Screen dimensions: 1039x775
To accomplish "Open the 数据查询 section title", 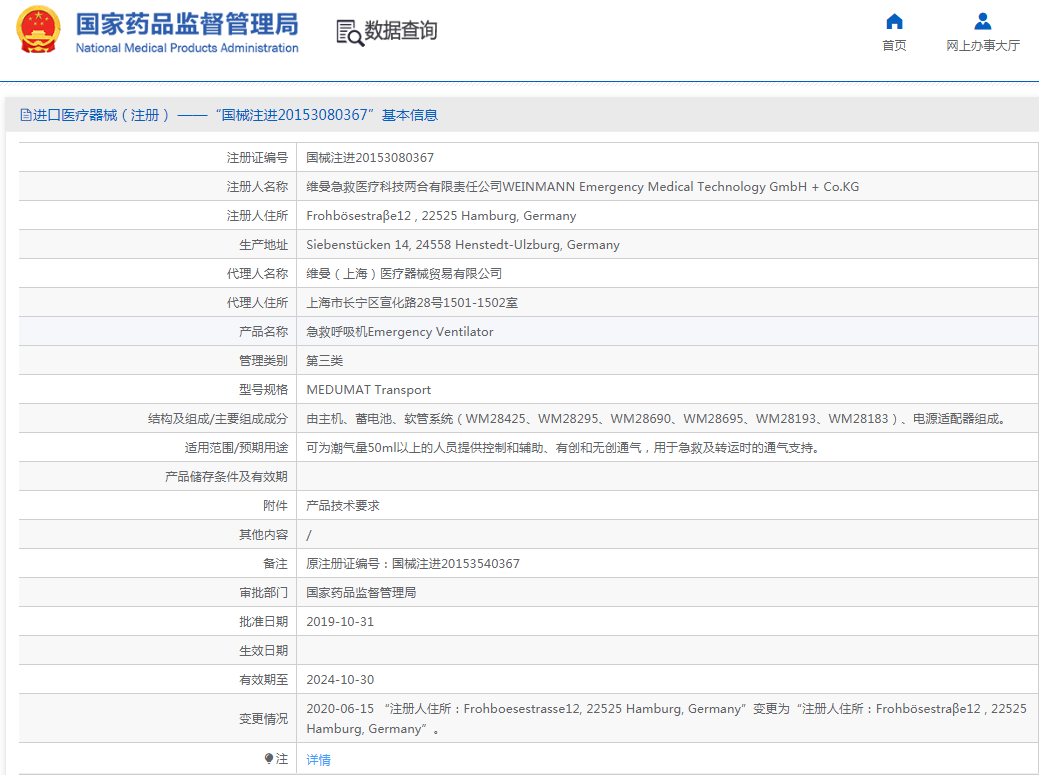I will pos(400,32).
